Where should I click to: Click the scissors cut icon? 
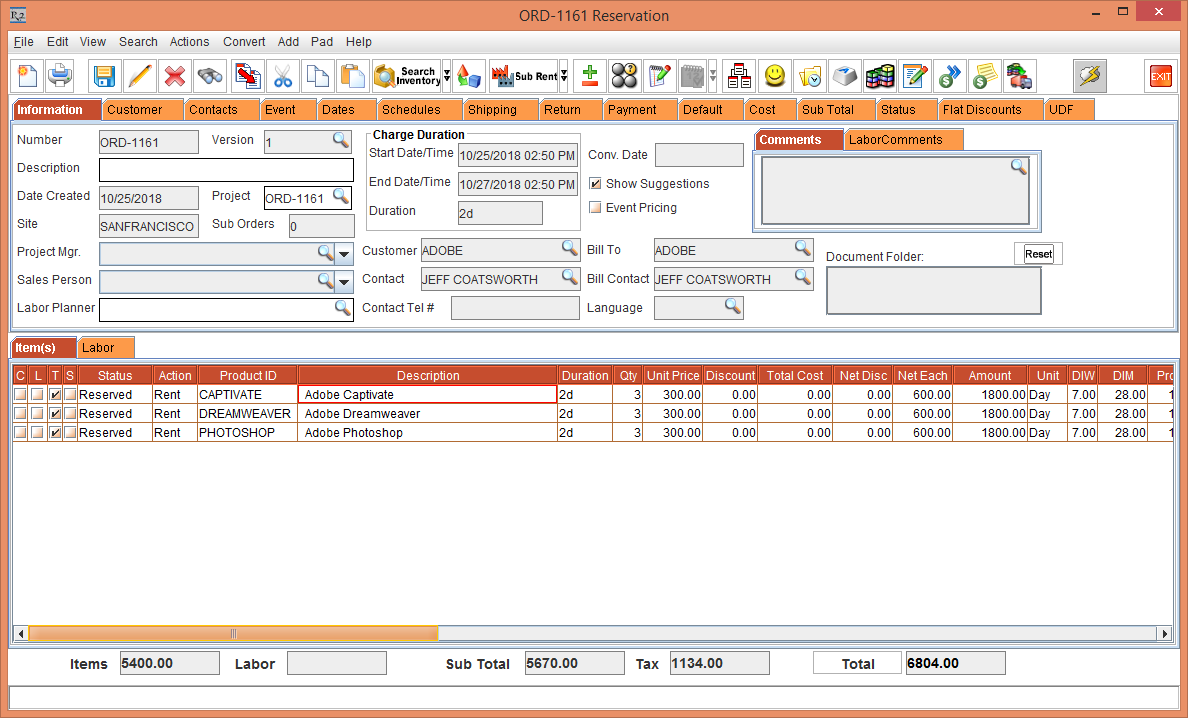point(283,76)
